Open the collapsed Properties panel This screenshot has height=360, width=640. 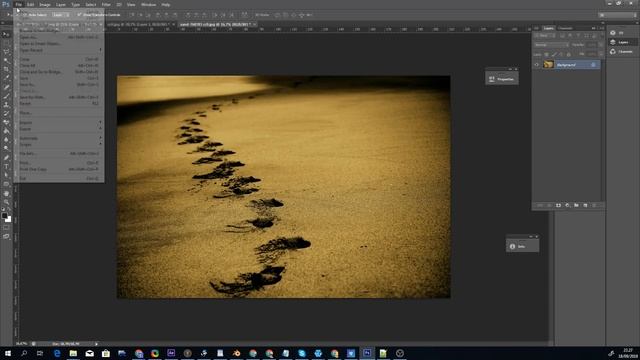(502, 79)
